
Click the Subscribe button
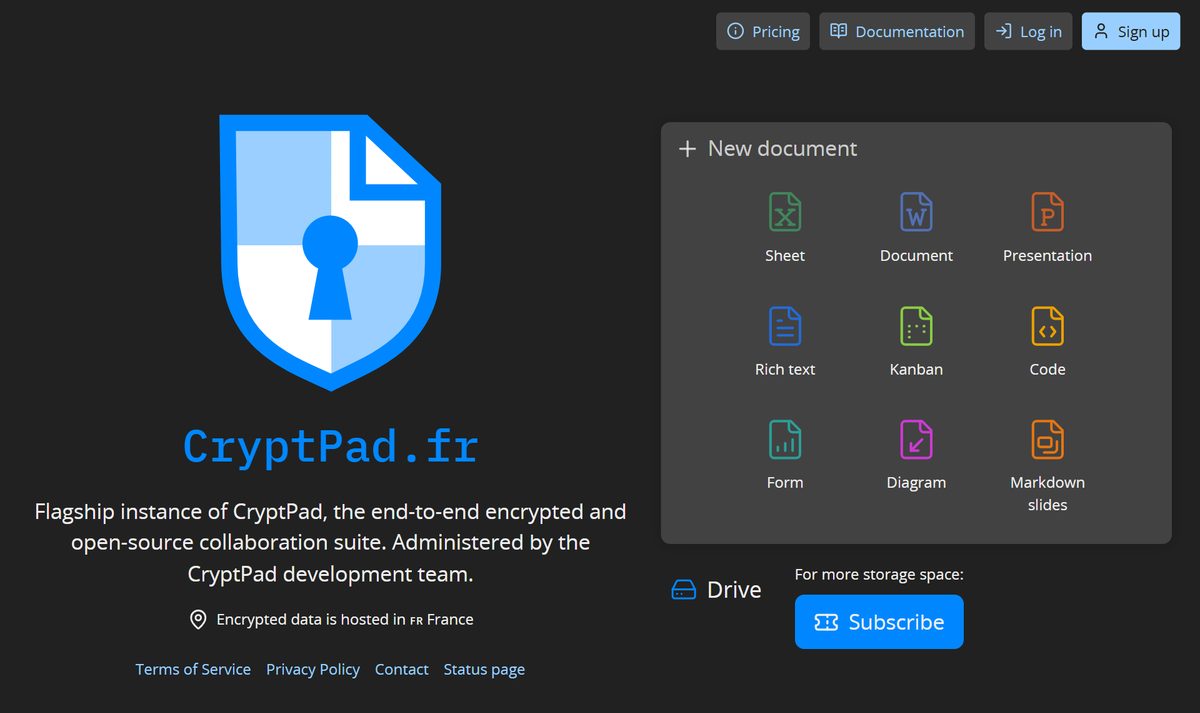click(879, 622)
